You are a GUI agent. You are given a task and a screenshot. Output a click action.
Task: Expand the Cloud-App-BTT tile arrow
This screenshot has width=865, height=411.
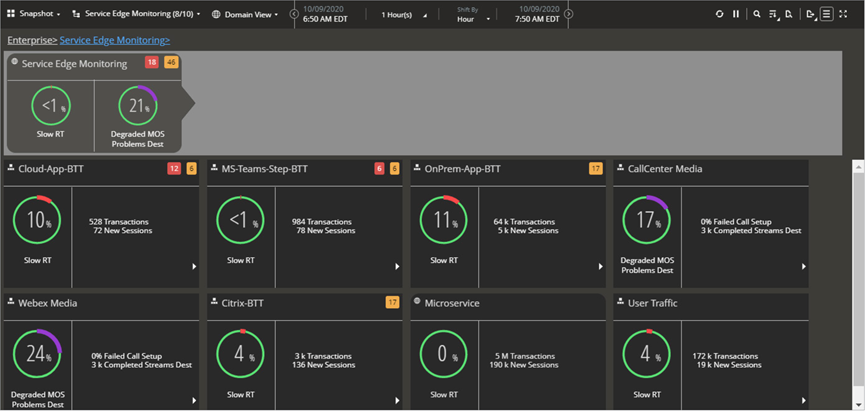(195, 267)
